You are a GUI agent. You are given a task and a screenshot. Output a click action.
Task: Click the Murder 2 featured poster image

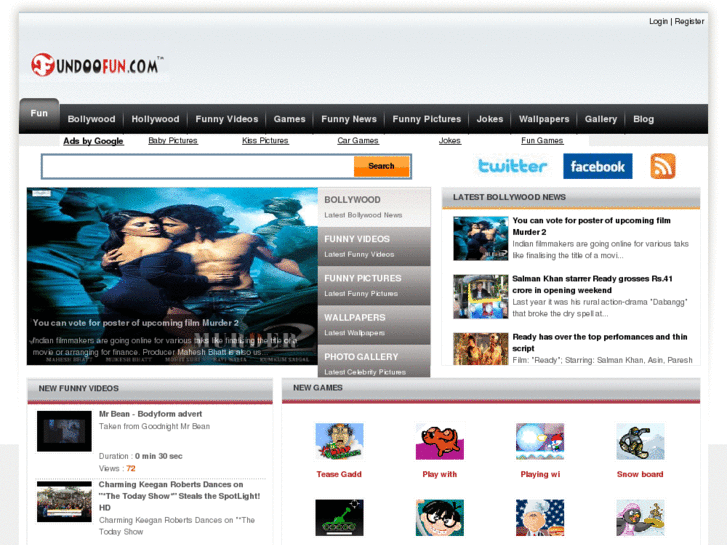pos(172,276)
